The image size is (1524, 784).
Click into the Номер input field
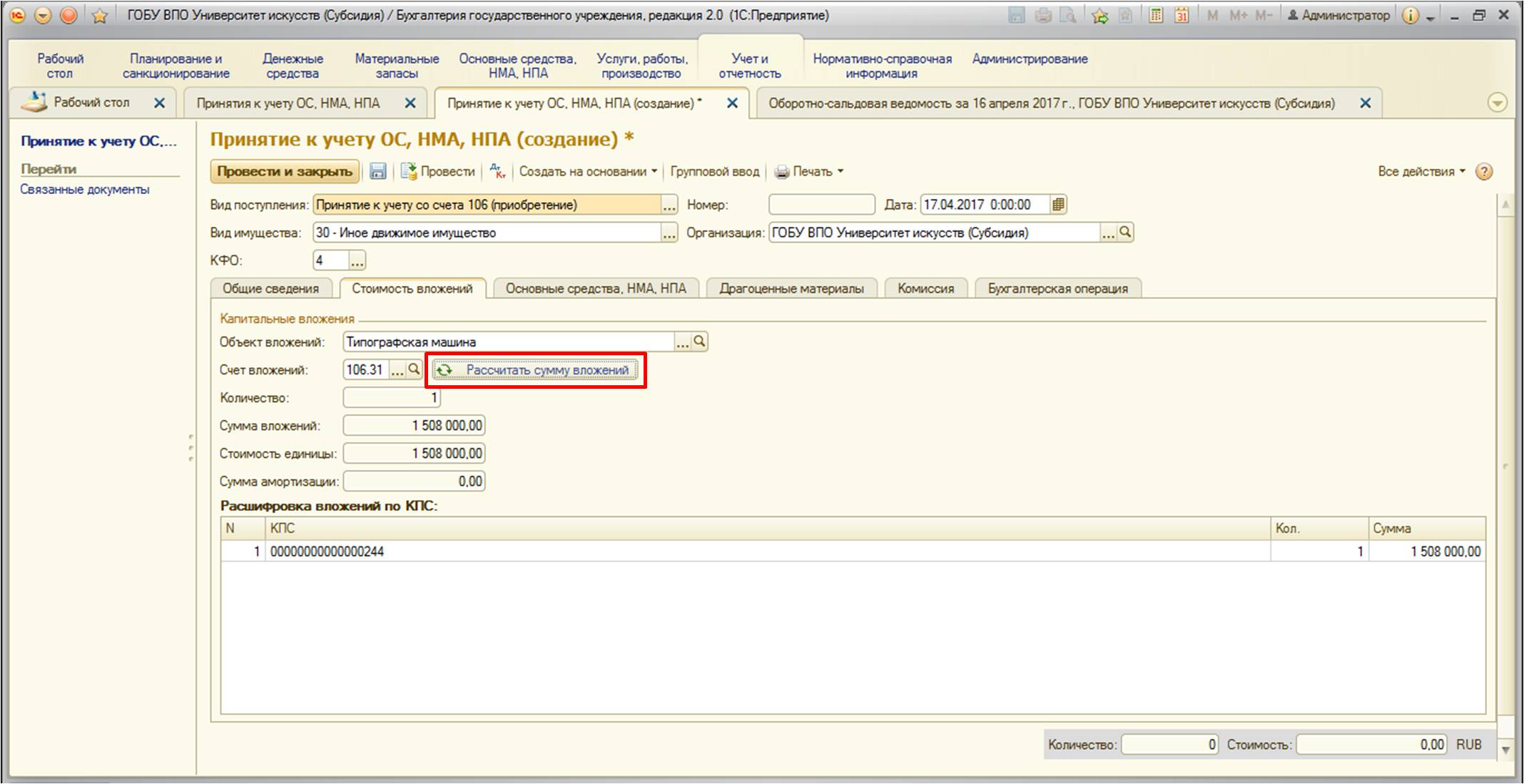(821, 205)
